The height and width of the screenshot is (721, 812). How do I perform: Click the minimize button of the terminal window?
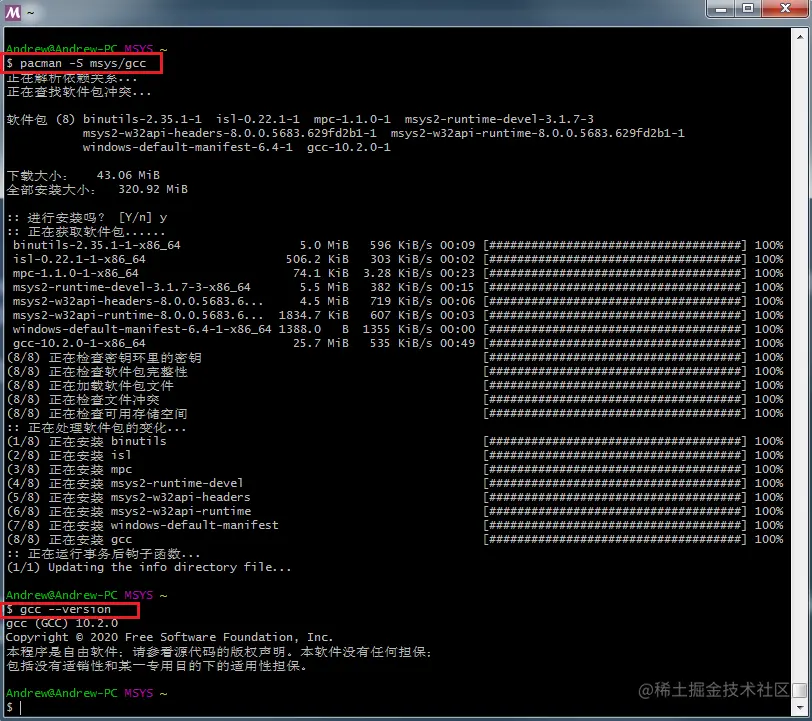722,9
